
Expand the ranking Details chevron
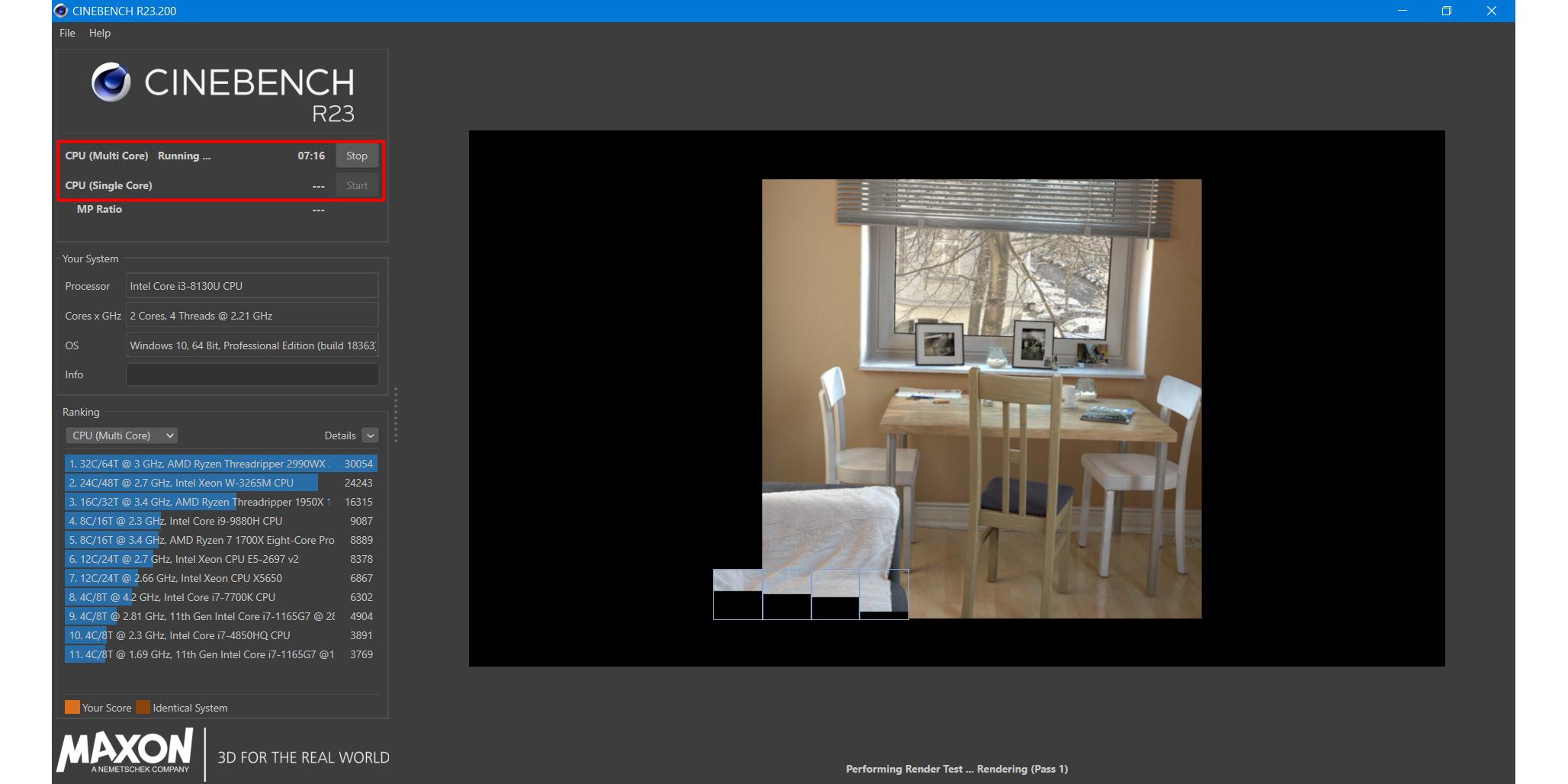pos(370,435)
